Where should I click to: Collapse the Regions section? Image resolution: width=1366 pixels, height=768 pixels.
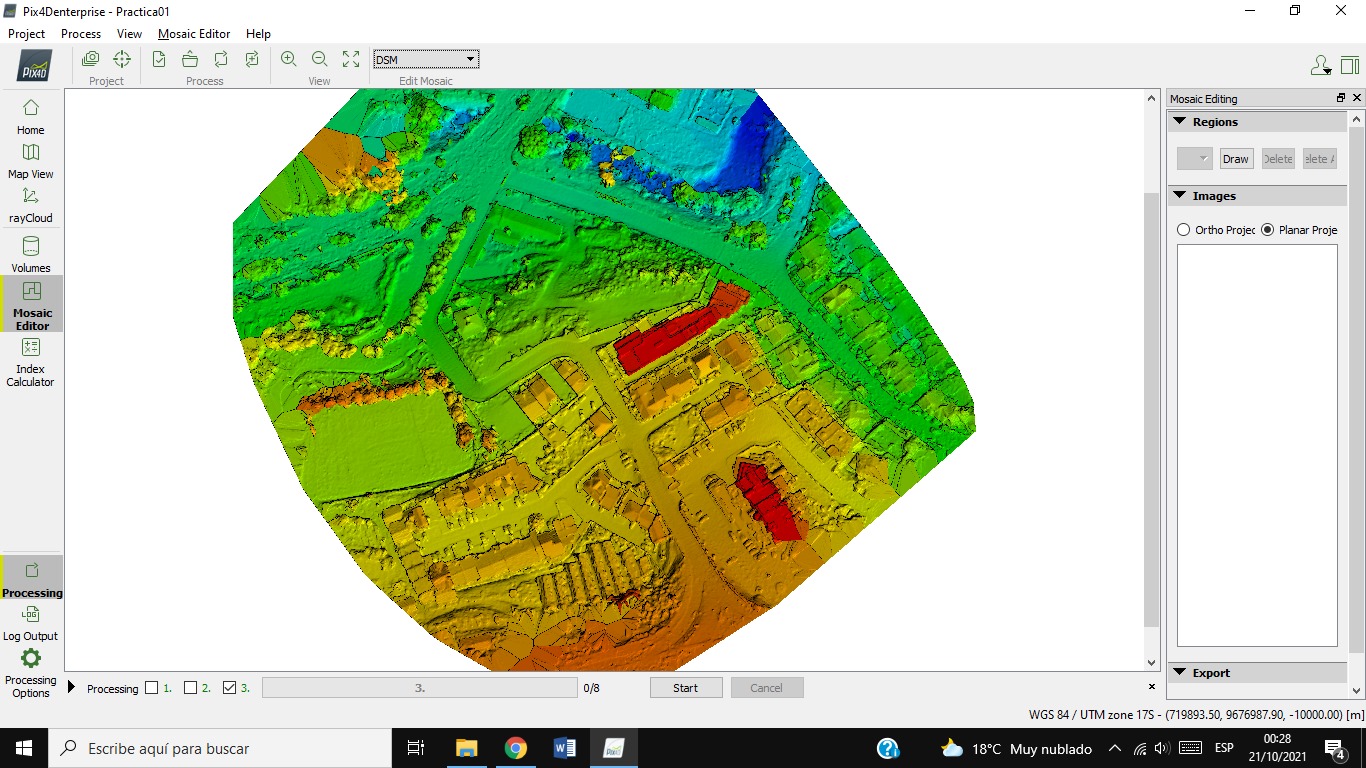1180,122
